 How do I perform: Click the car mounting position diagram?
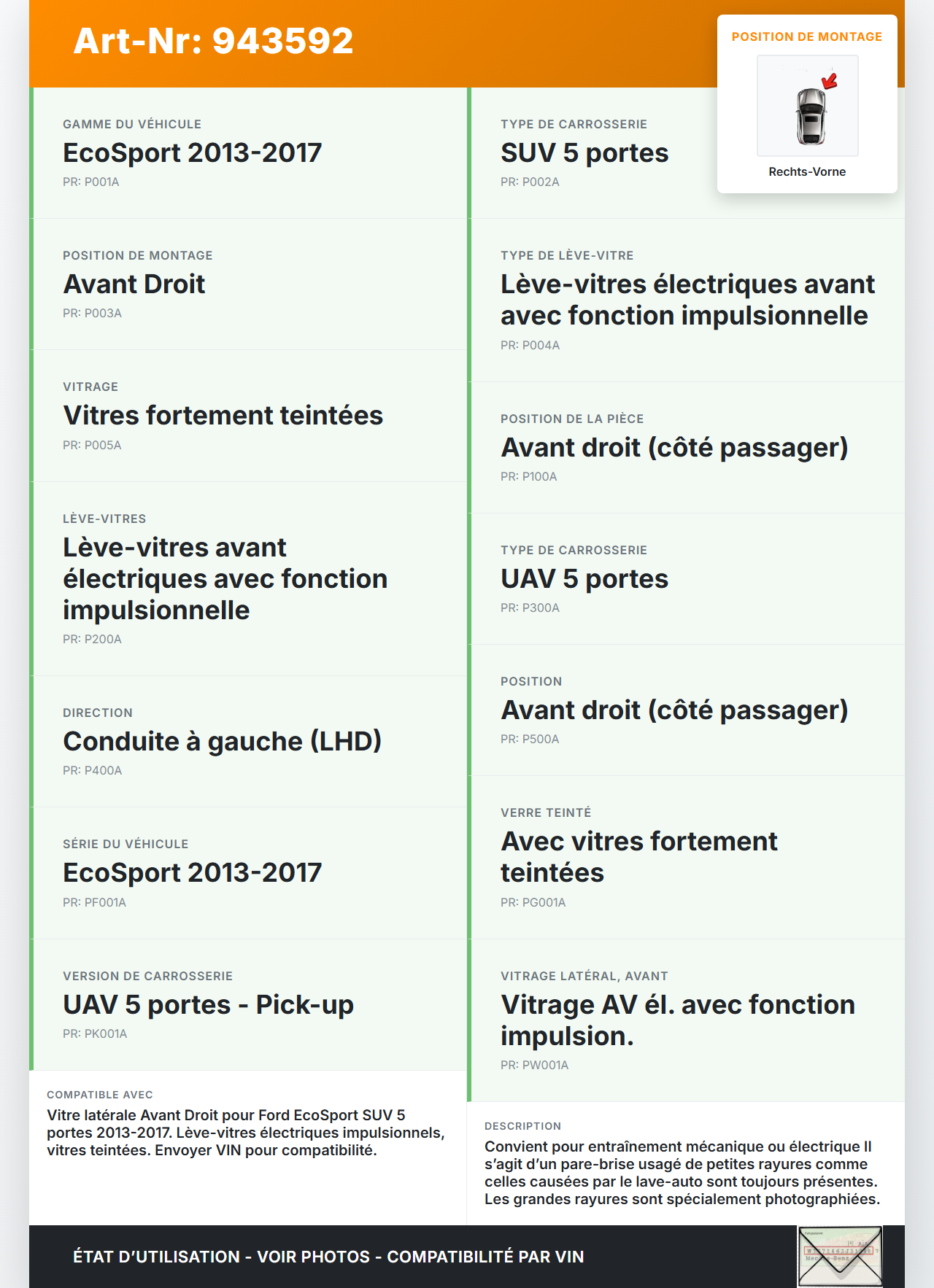pyautogui.click(x=807, y=106)
